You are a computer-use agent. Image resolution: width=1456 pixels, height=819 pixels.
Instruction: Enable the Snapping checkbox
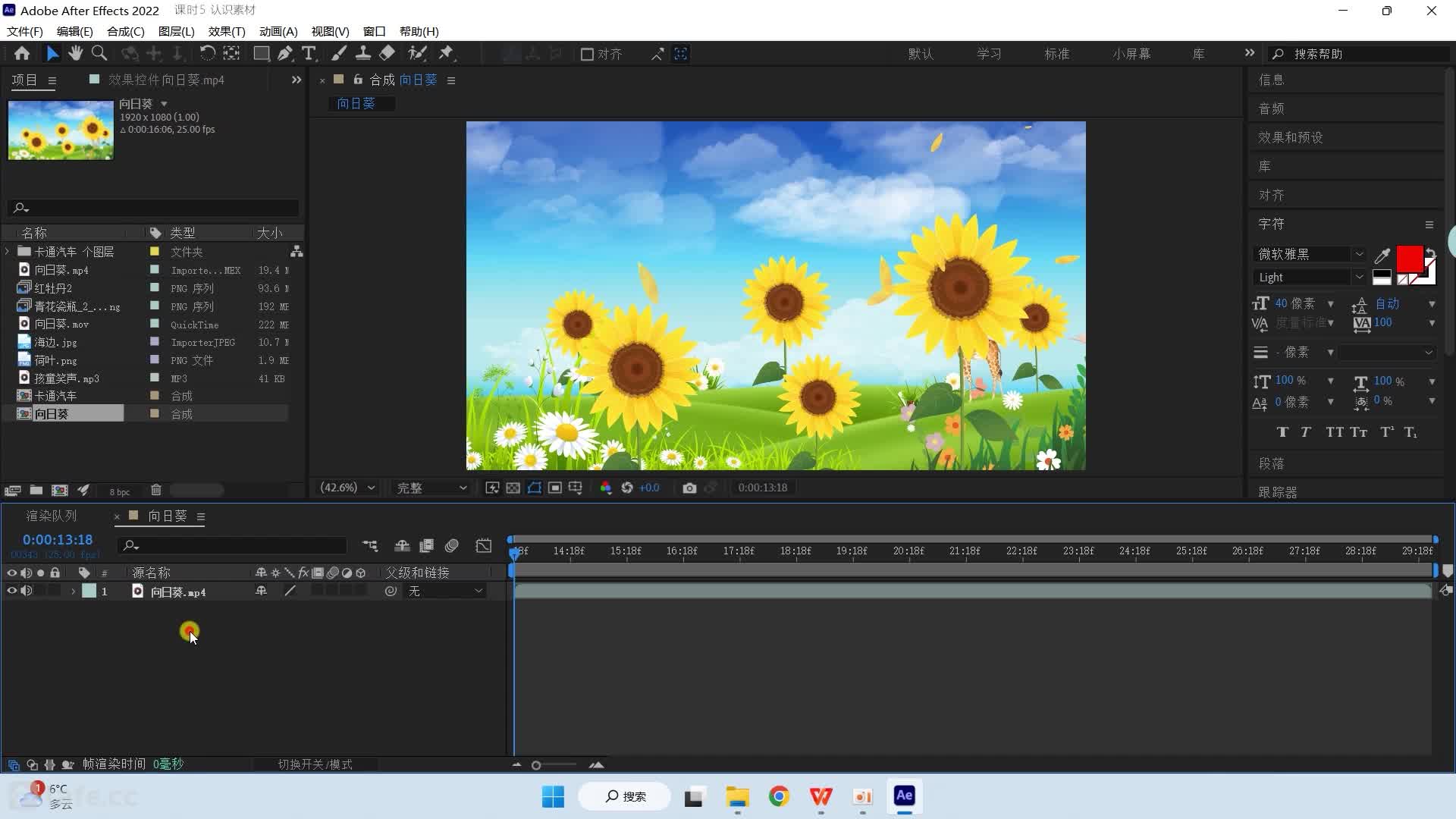(587, 54)
